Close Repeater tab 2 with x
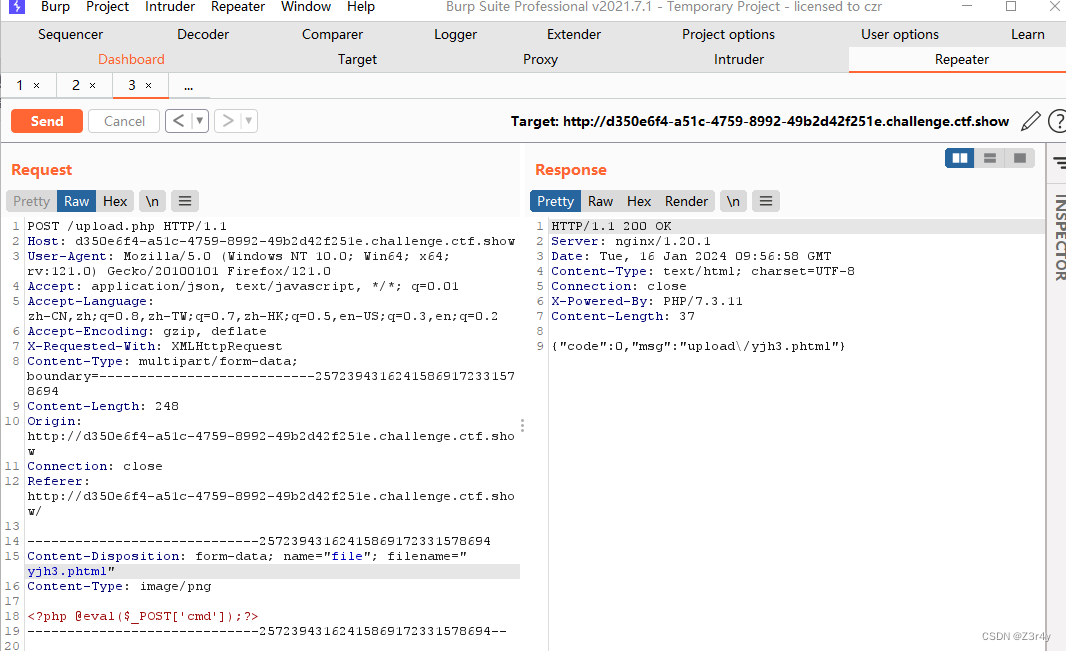The width and height of the screenshot is (1066, 651). [92, 86]
